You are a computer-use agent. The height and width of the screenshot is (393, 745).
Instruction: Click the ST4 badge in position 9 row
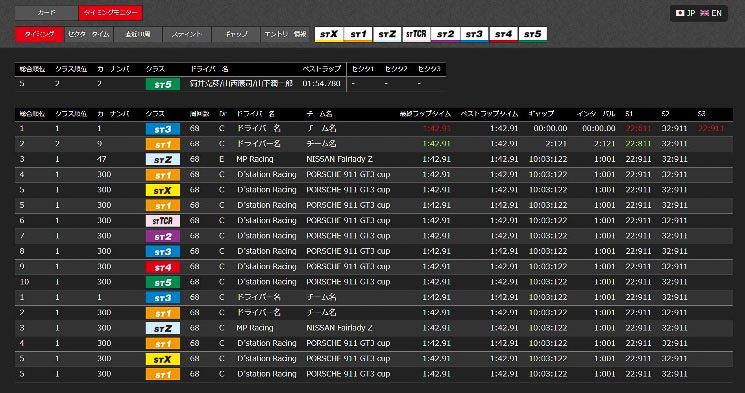(163, 267)
